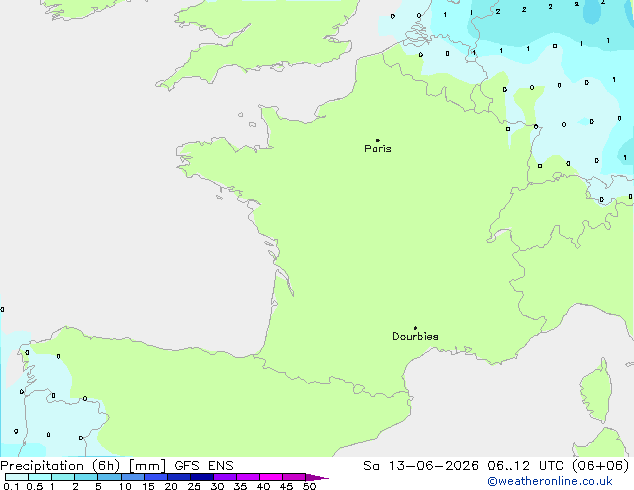This screenshot has height=490, width=634.
Task: Pick the 45–50 mm legend swatch
Action: tap(294, 477)
